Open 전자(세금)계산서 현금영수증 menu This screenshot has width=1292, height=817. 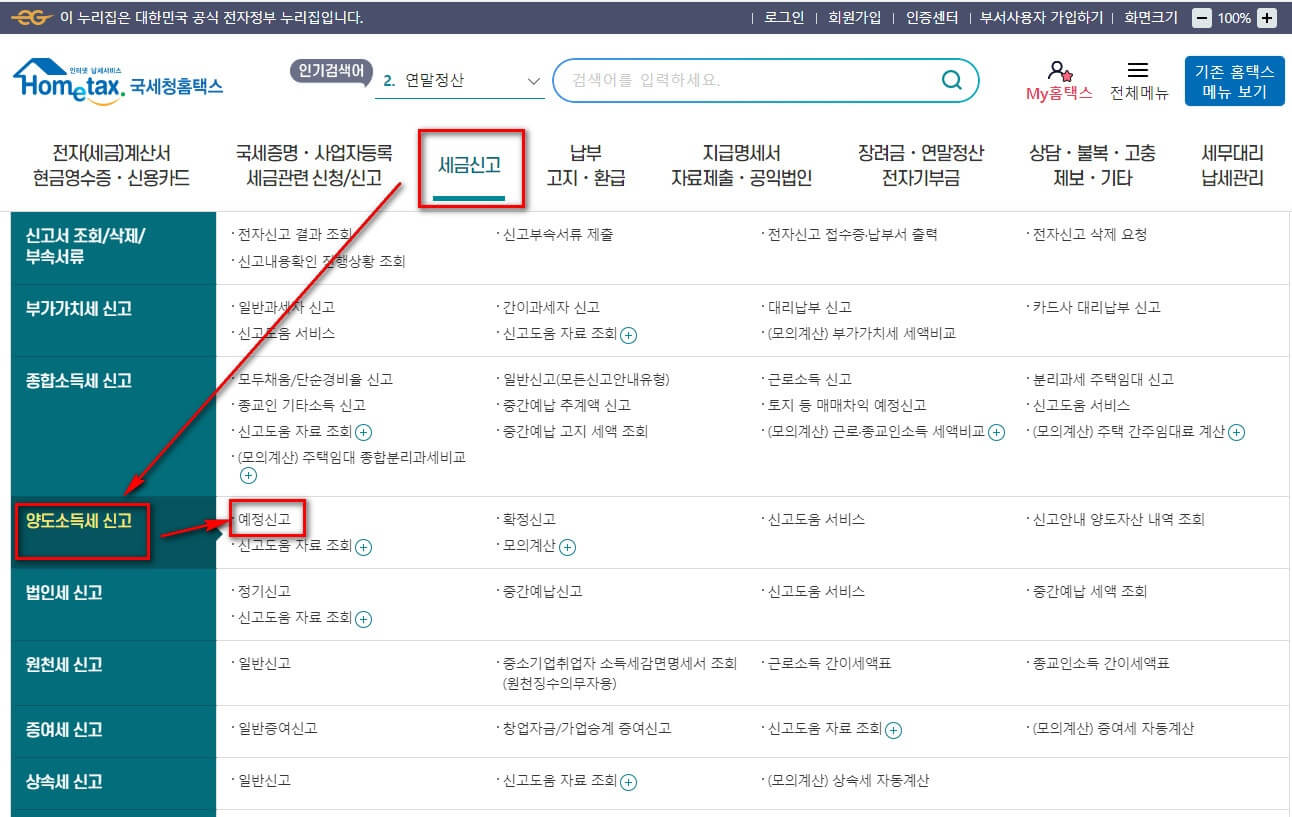[111, 166]
